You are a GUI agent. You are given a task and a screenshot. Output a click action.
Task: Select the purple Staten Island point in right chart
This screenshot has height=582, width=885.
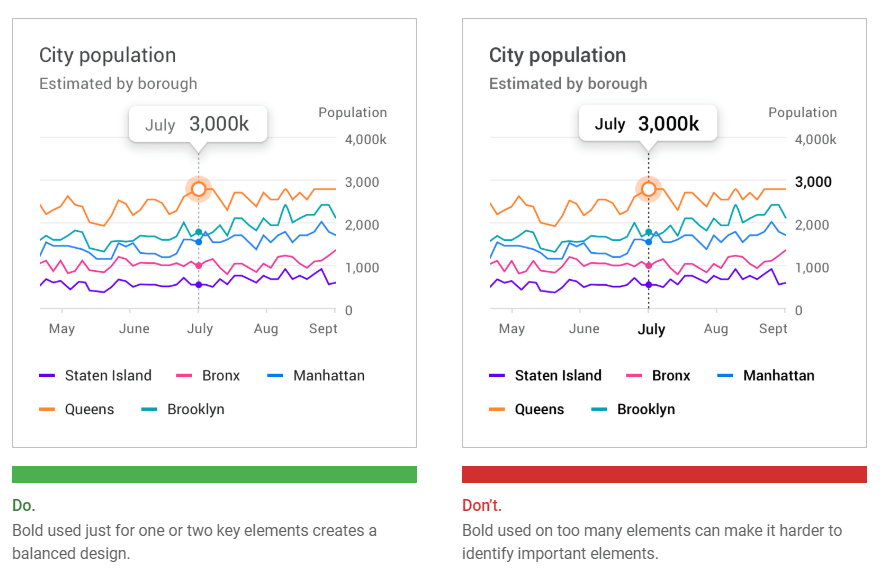648,285
